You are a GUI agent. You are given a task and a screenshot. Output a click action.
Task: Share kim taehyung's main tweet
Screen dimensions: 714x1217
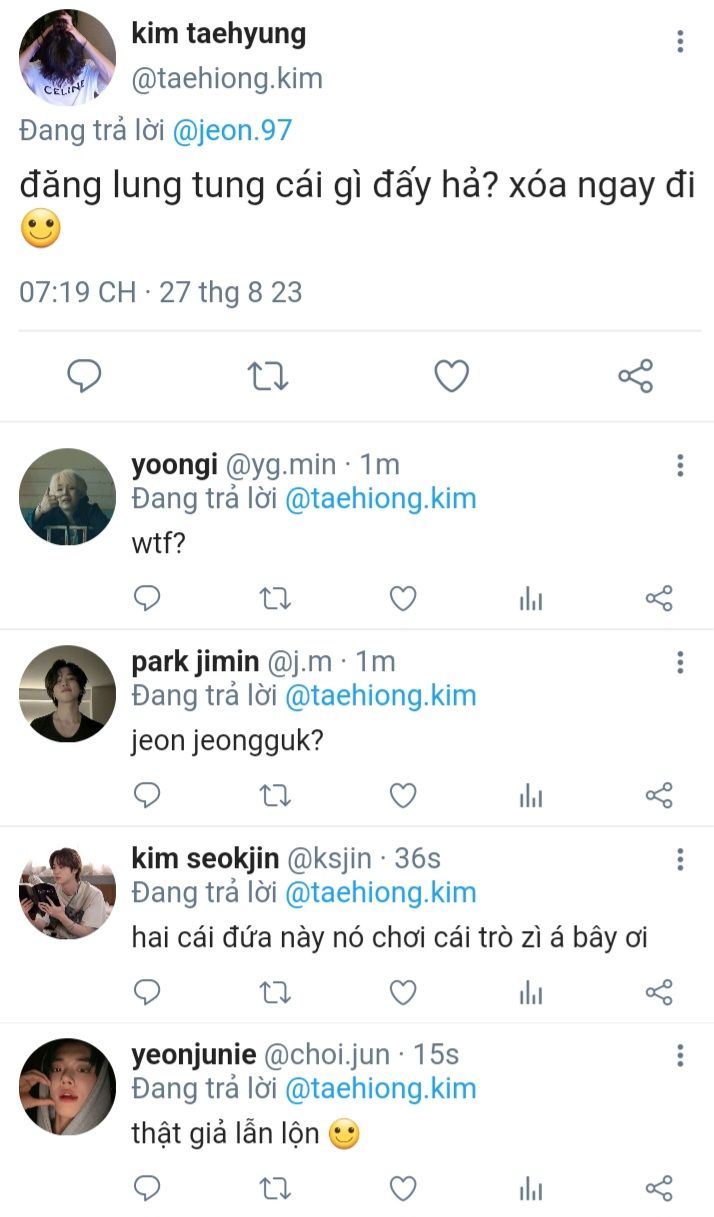635,376
